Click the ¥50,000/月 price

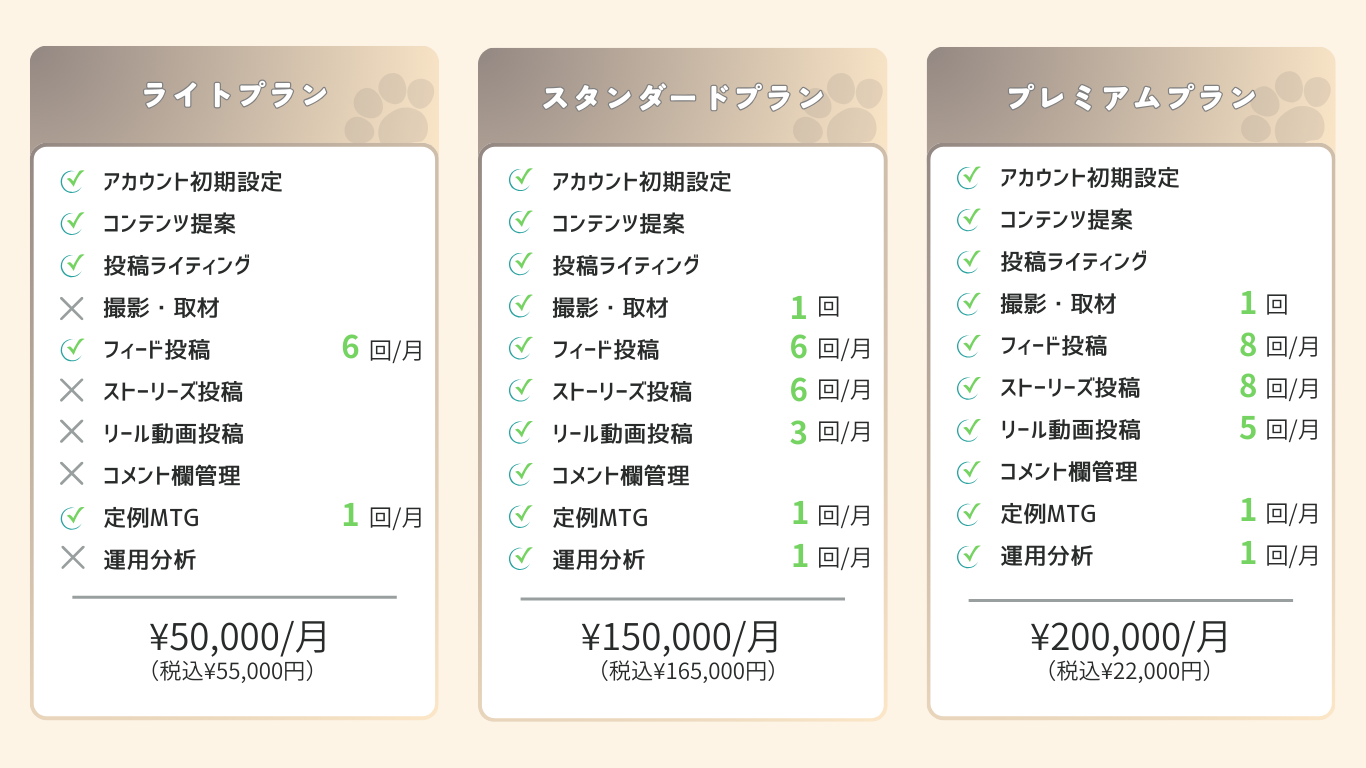tap(239, 636)
